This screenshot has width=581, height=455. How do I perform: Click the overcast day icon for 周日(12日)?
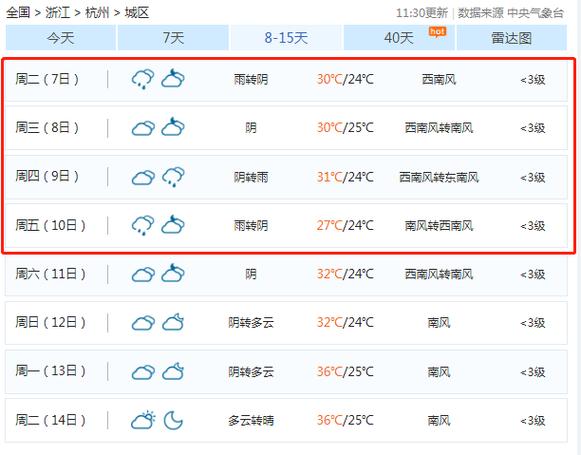tap(143, 323)
